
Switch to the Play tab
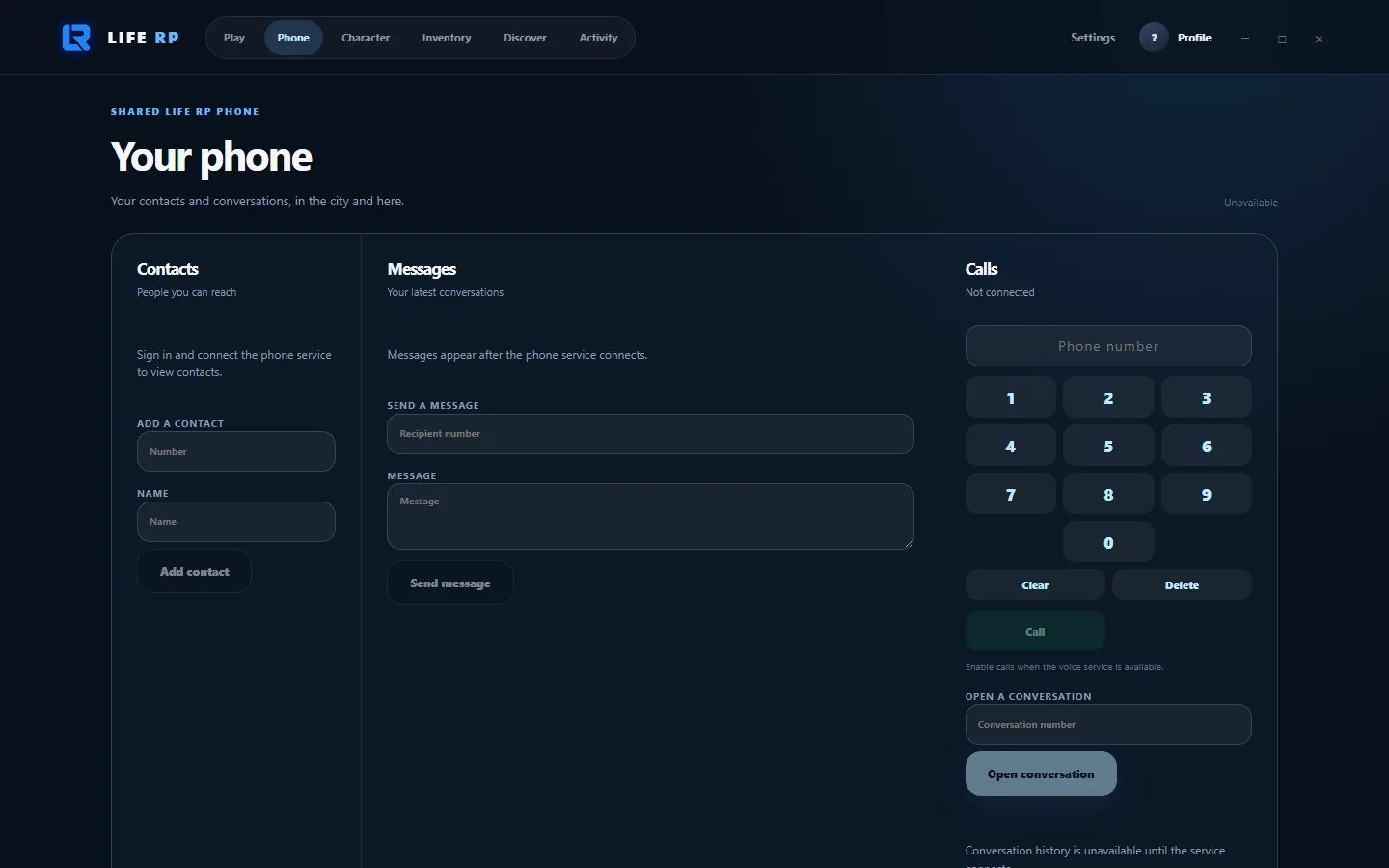(234, 38)
